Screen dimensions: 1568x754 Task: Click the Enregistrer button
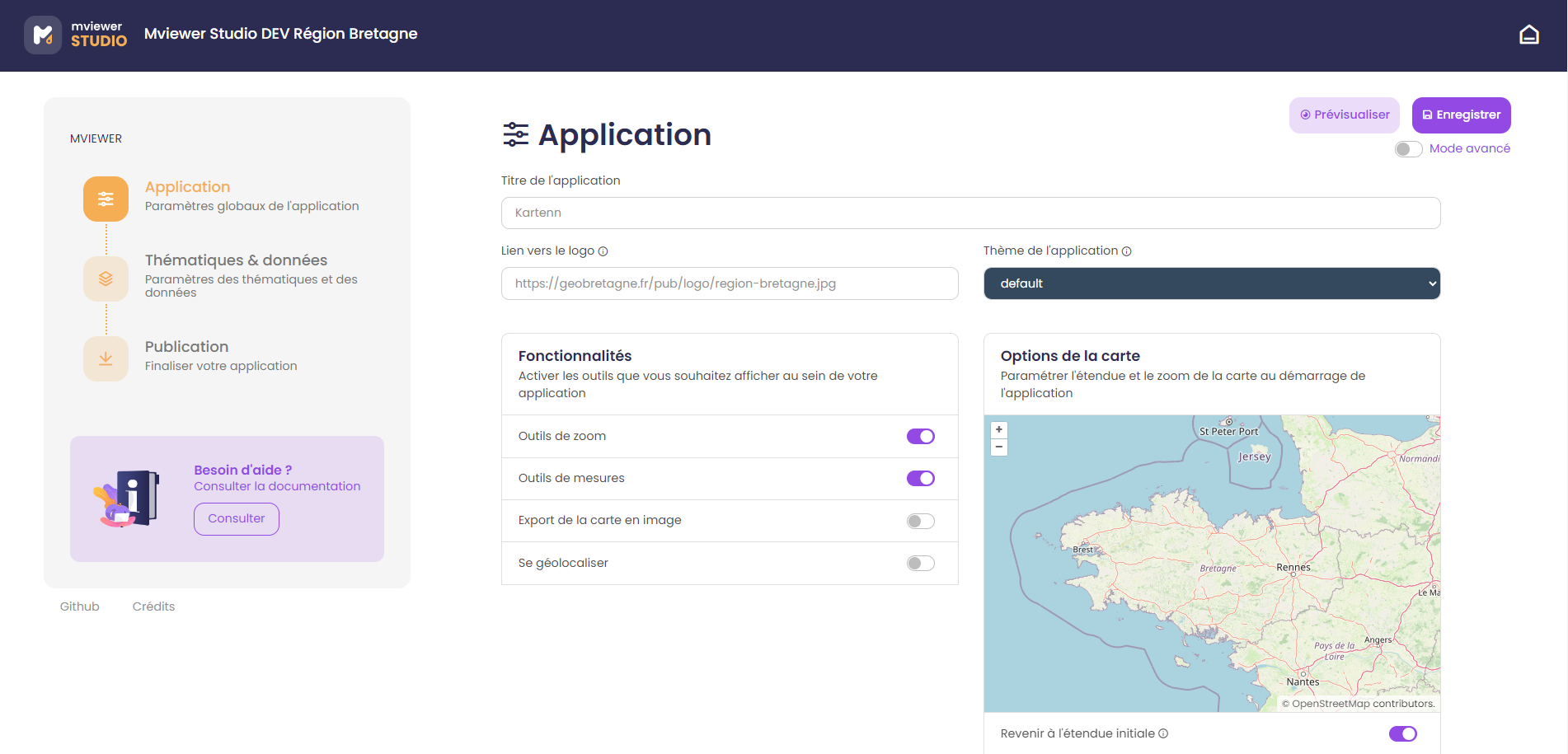1462,115
